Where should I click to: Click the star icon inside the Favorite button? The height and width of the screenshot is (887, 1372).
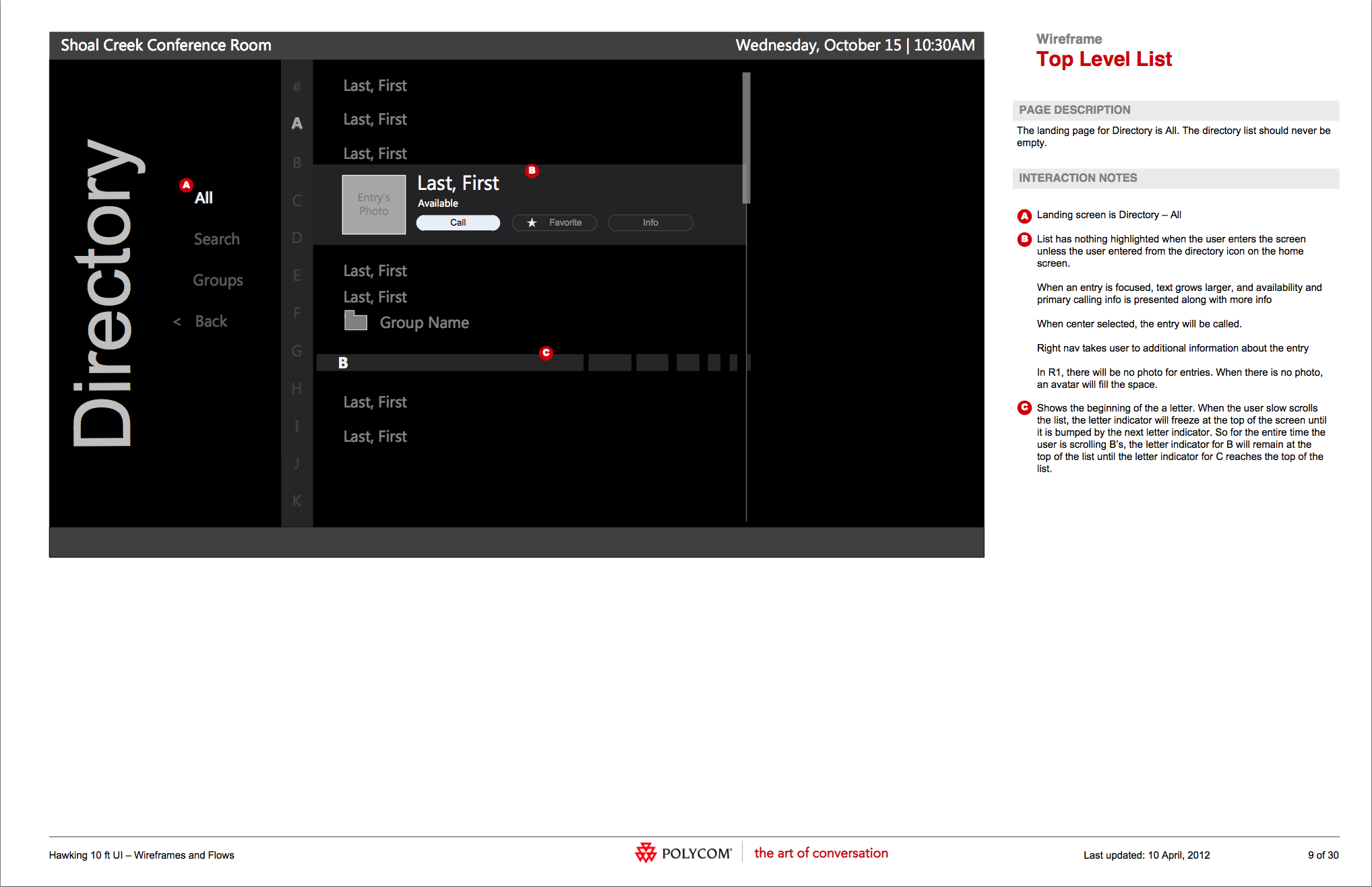point(532,222)
